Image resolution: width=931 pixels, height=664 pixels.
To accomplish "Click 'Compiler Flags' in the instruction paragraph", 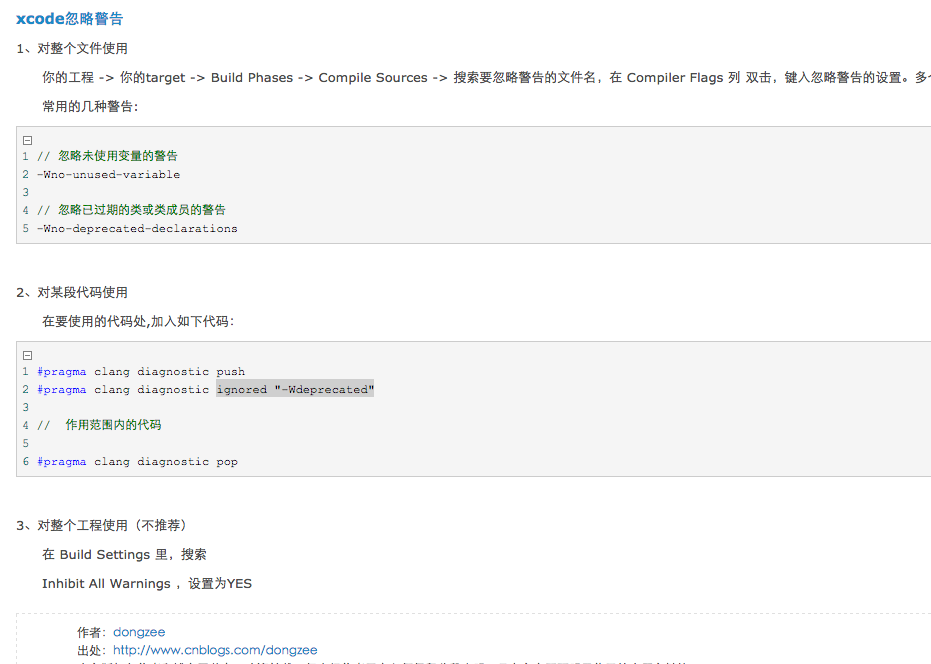I will tap(675, 78).
